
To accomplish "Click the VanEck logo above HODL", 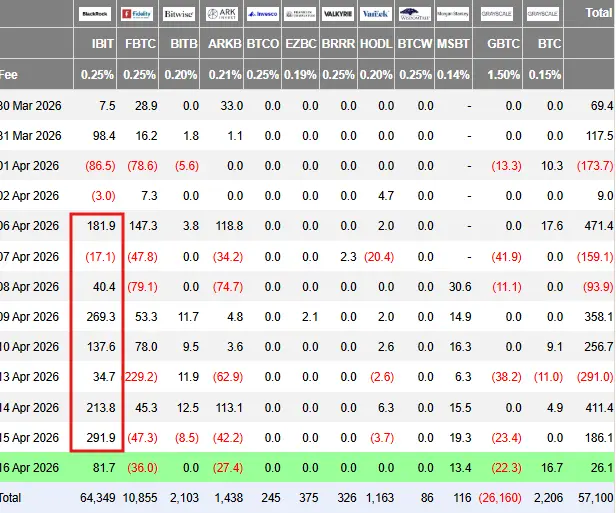I will click(x=376, y=14).
